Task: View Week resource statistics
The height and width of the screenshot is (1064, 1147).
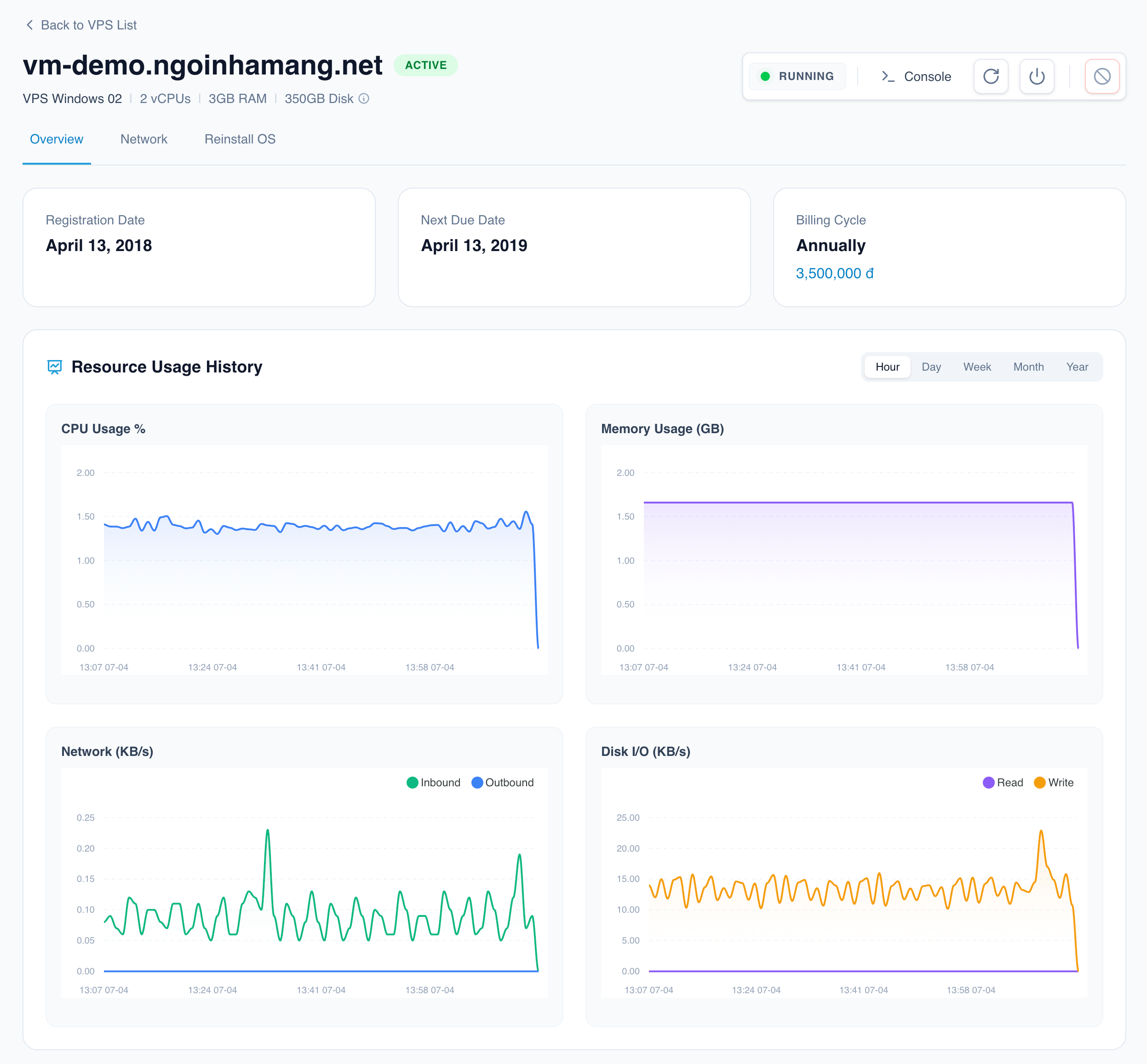Action: [x=976, y=367]
